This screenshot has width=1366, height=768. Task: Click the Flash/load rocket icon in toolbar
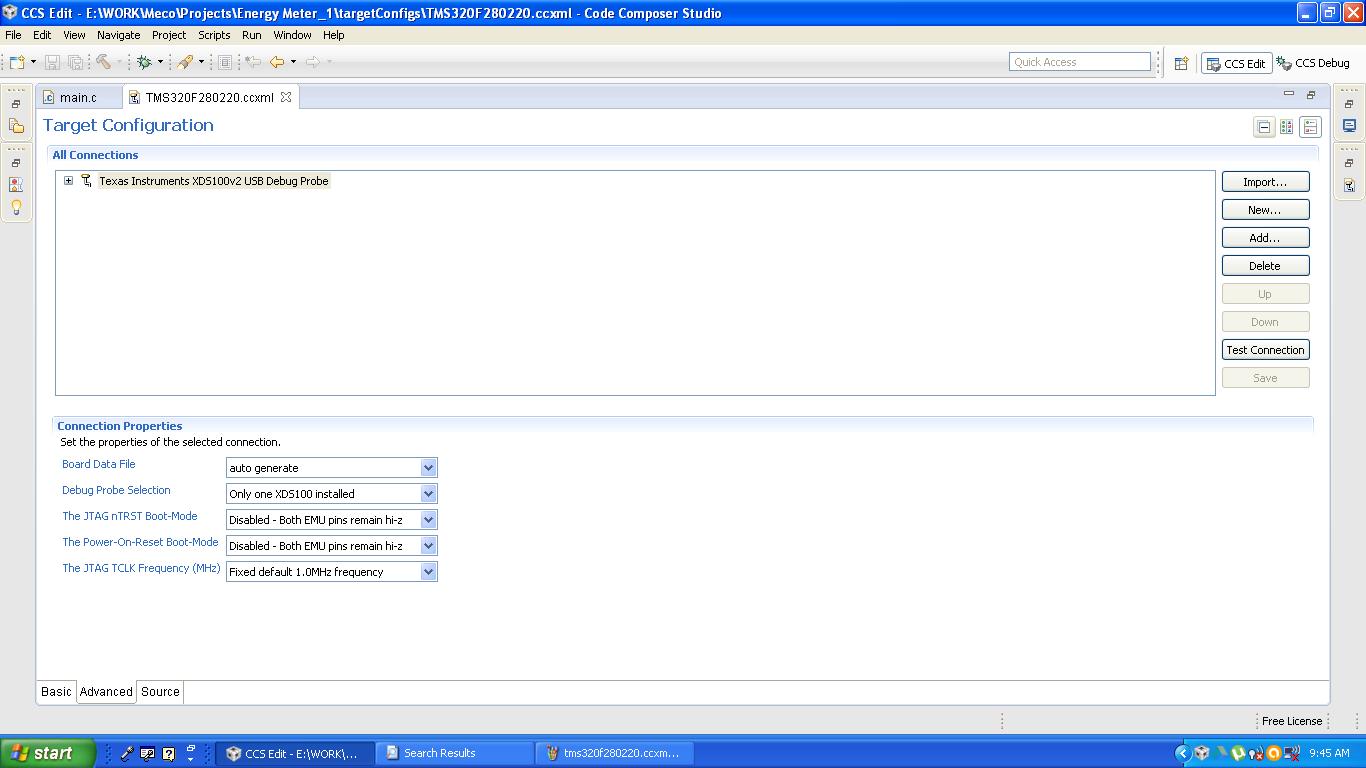coord(185,62)
